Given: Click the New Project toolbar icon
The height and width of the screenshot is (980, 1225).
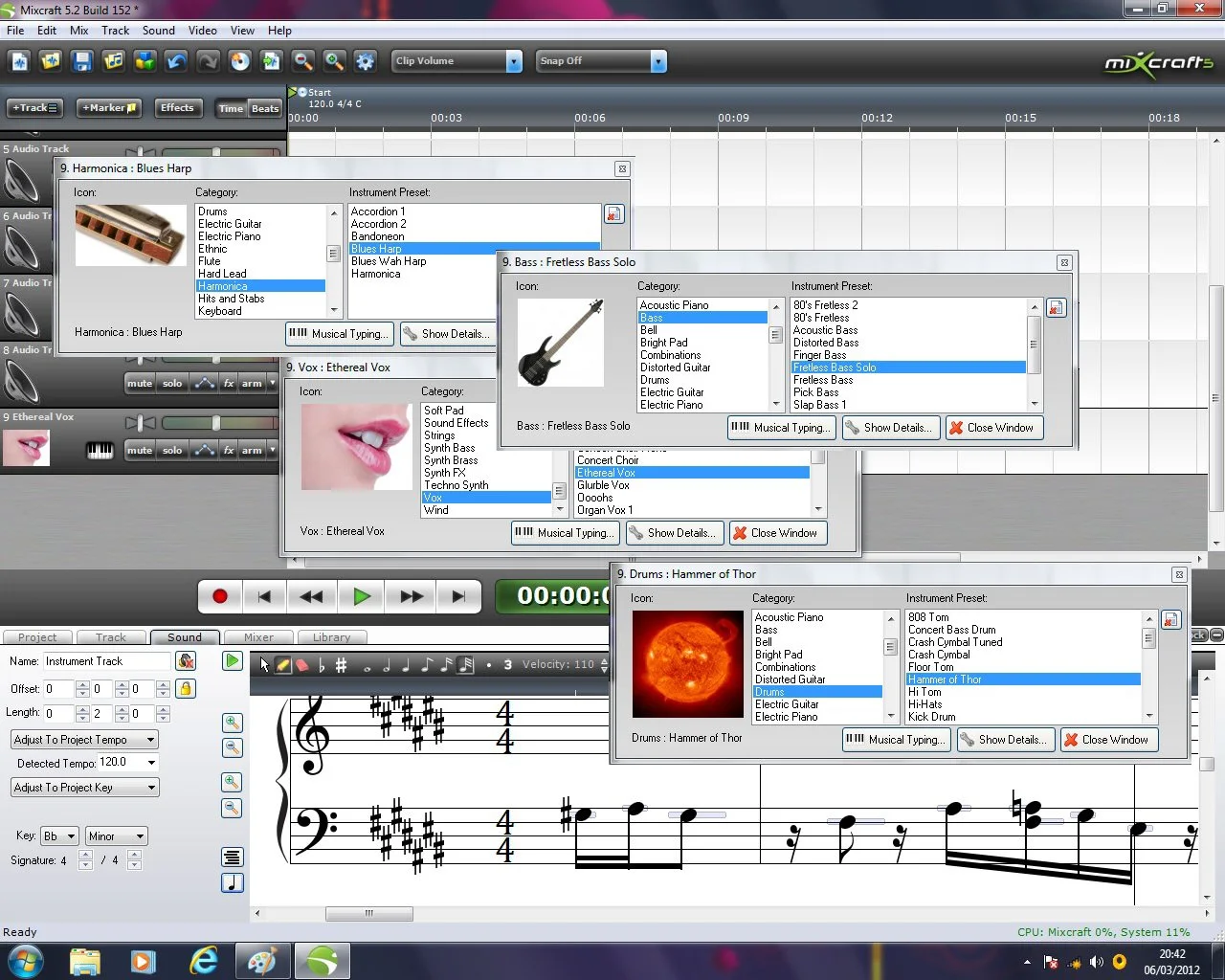Looking at the screenshot, I should pyautogui.click(x=19, y=61).
